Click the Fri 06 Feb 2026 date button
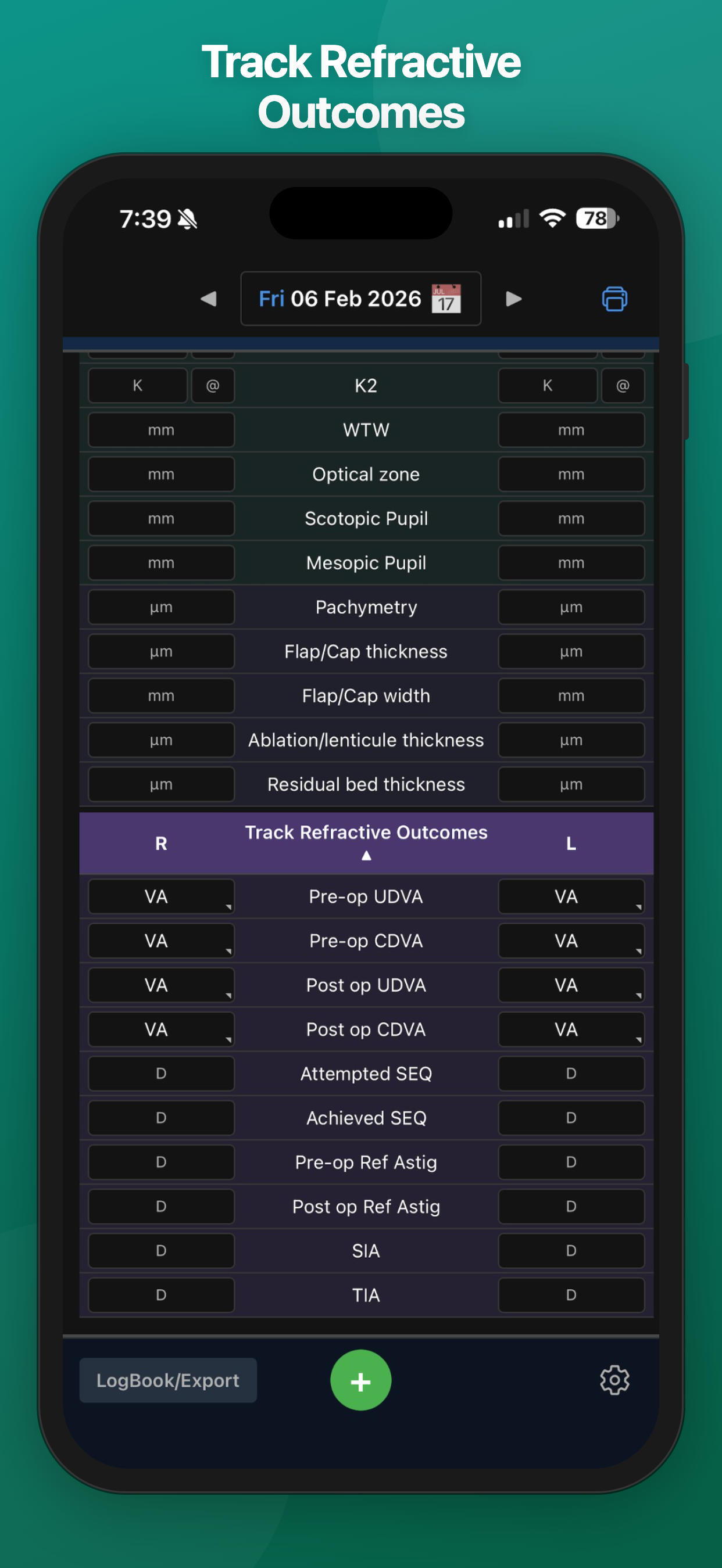 pos(339,299)
